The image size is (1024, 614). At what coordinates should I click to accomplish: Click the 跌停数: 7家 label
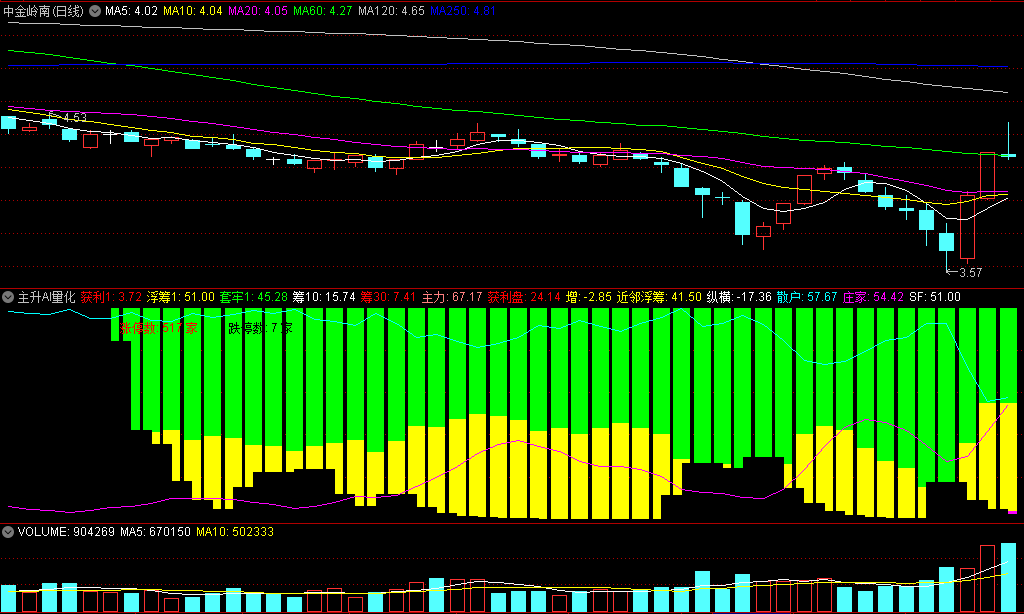[261, 329]
